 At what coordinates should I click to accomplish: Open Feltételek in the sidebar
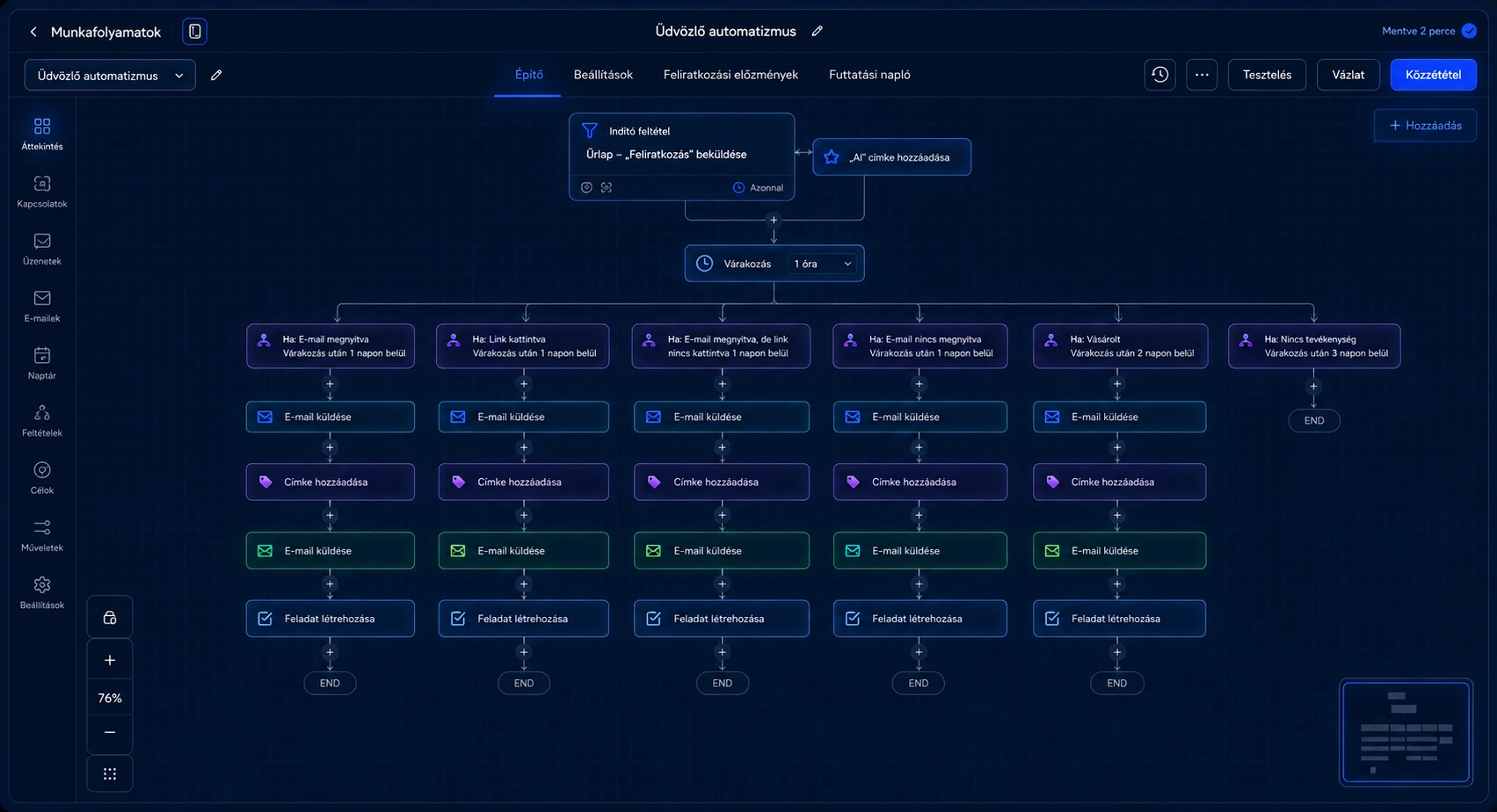pos(42,420)
